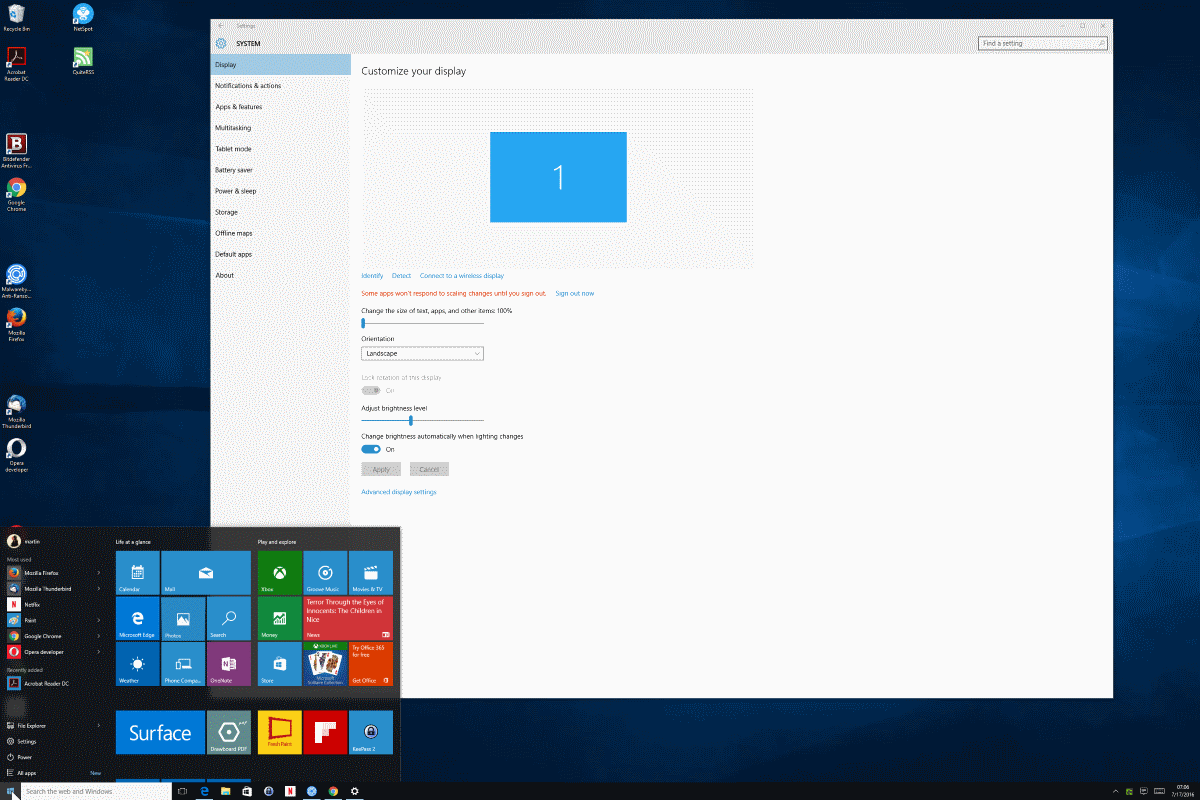The image size is (1200, 800).
Task: Click Connect to a wireless display
Action: (462, 276)
